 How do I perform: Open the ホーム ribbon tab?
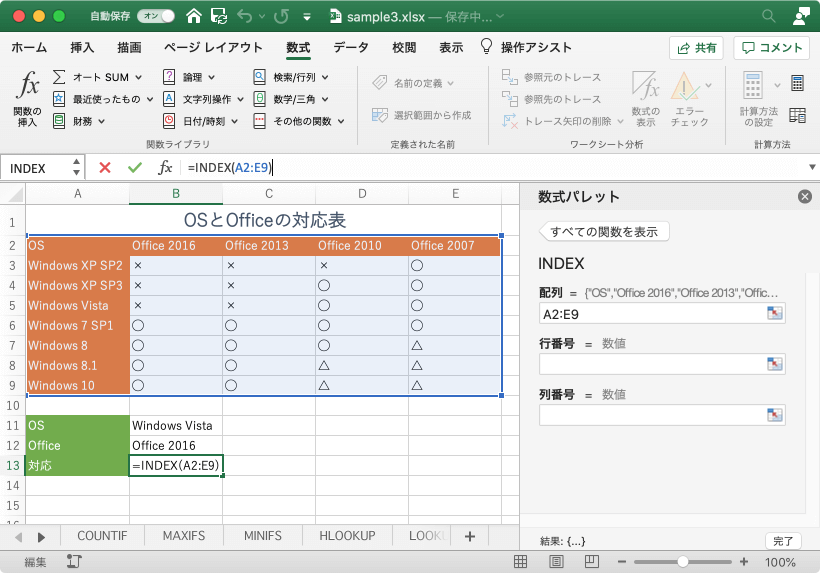tap(29, 48)
